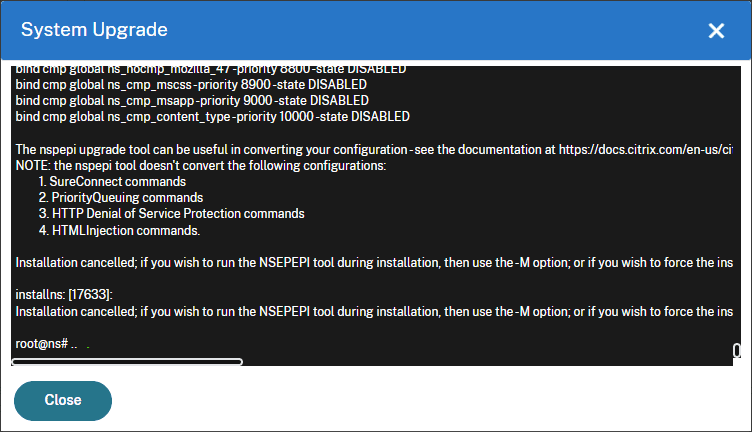Click the HTTP Denial of Service Protection item

coord(172,213)
